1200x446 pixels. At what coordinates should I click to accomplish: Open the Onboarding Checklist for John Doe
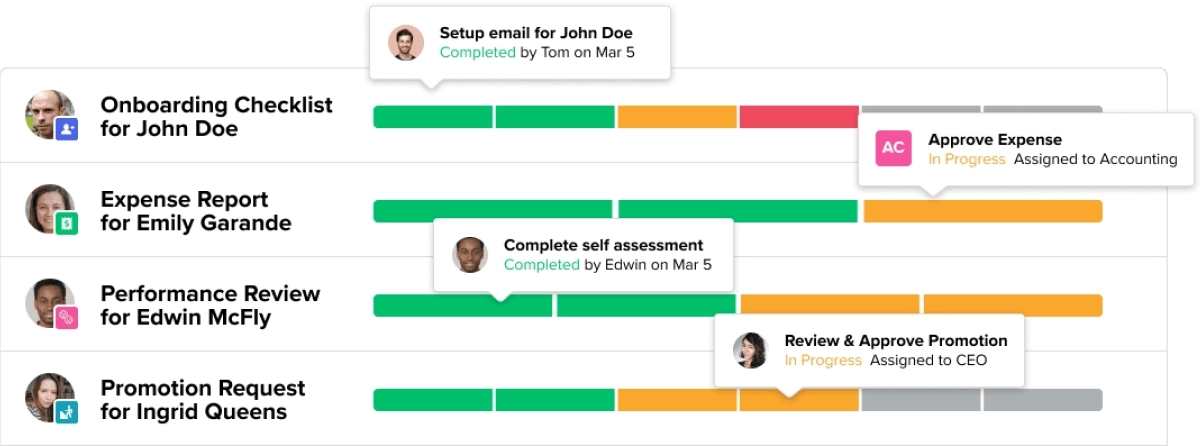pos(216,117)
